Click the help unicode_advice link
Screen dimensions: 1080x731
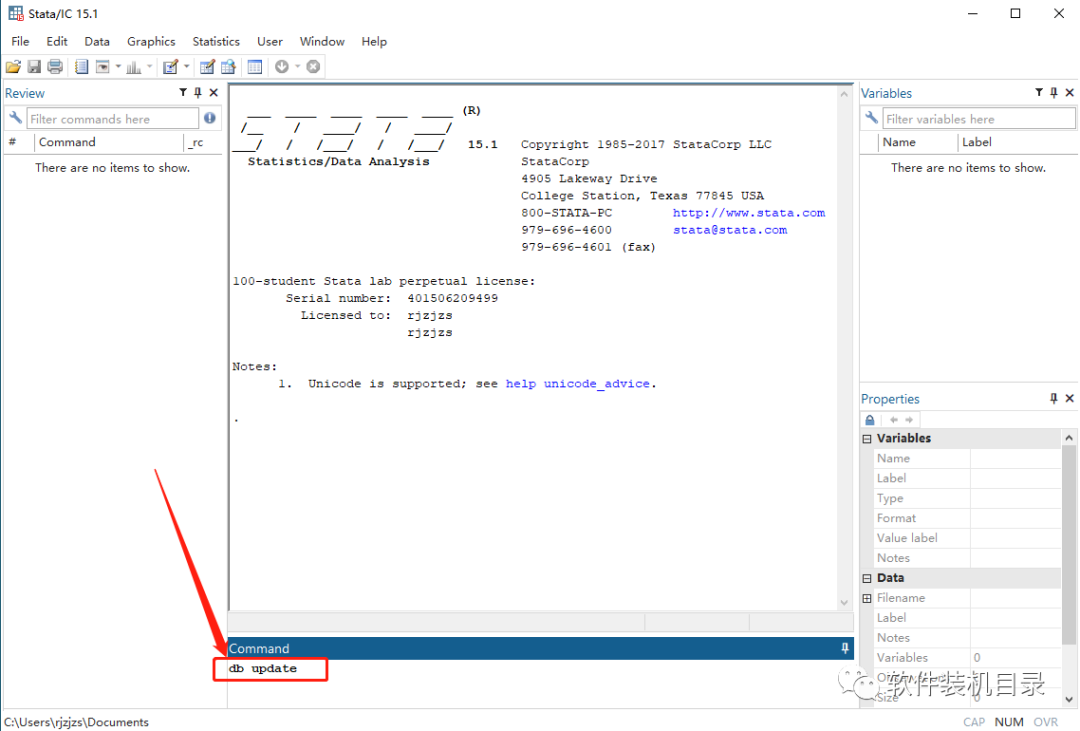(579, 384)
